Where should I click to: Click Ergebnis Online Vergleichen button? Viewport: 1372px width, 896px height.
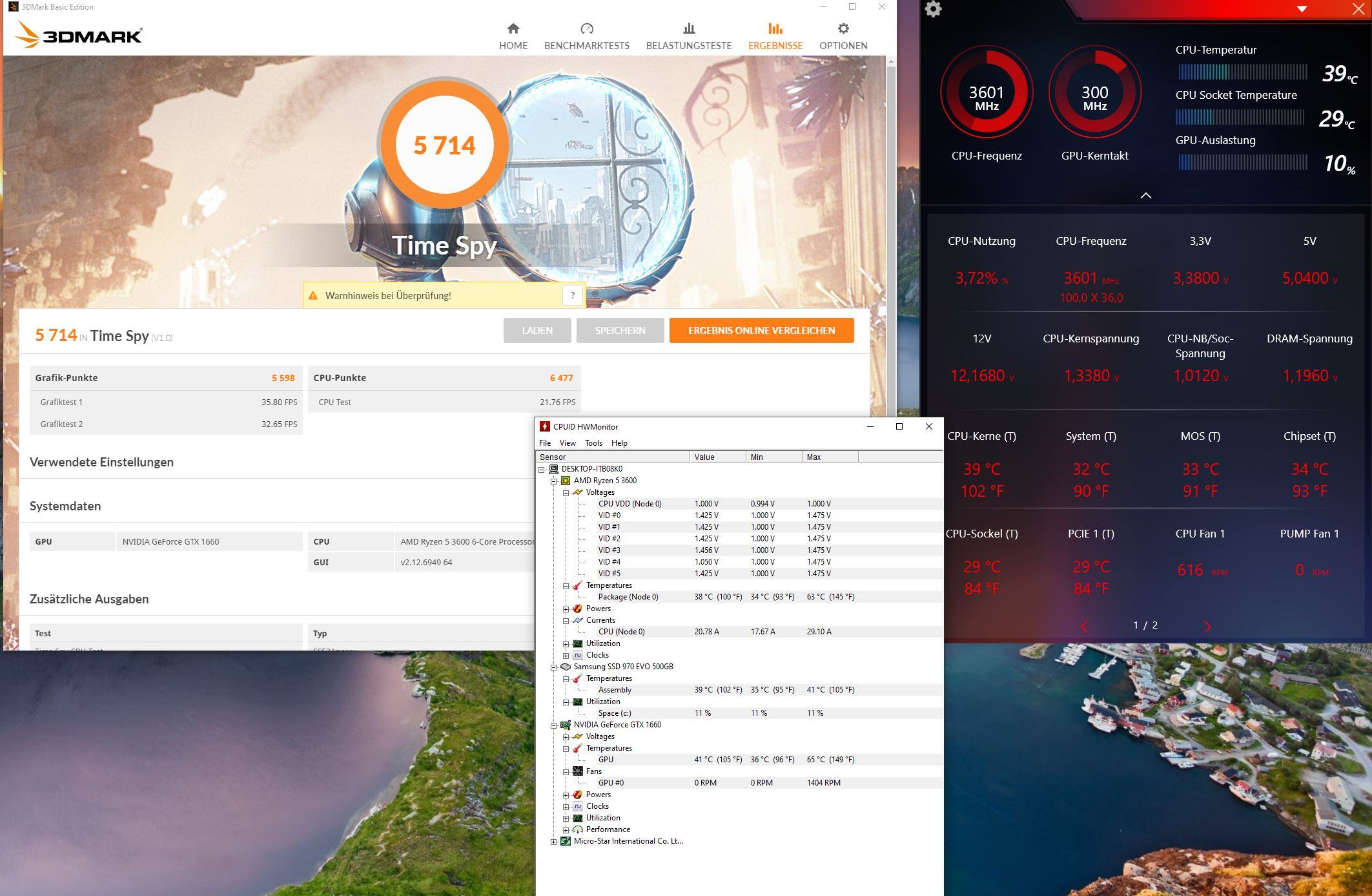[x=761, y=330]
